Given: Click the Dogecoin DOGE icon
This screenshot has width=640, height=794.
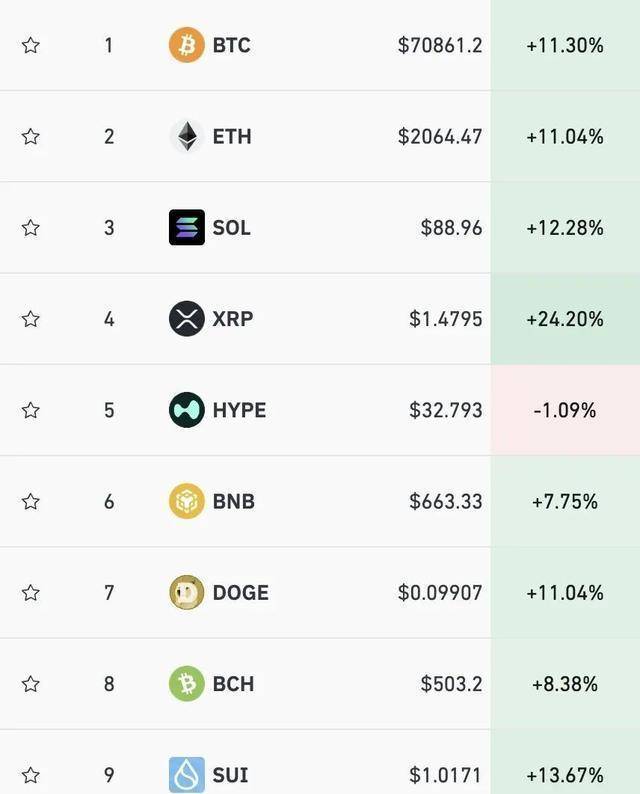Looking at the screenshot, I should click(186, 592).
